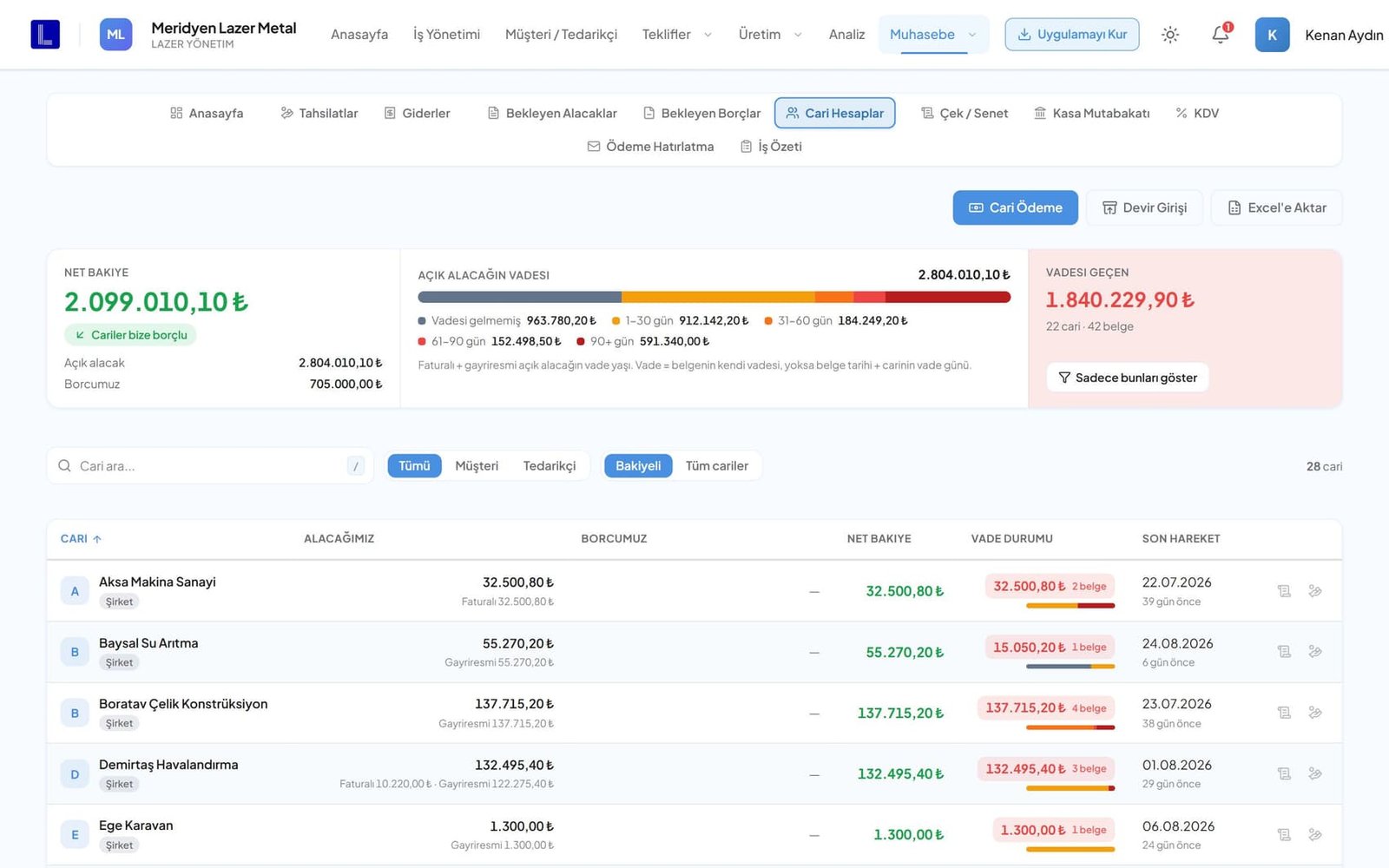
Task: Click the blue L logo icon
Action: tap(45, 35)
